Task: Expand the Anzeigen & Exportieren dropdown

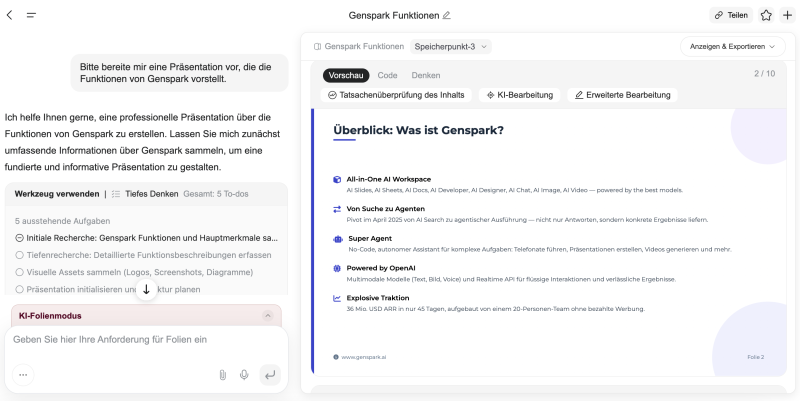Action: 732,46
